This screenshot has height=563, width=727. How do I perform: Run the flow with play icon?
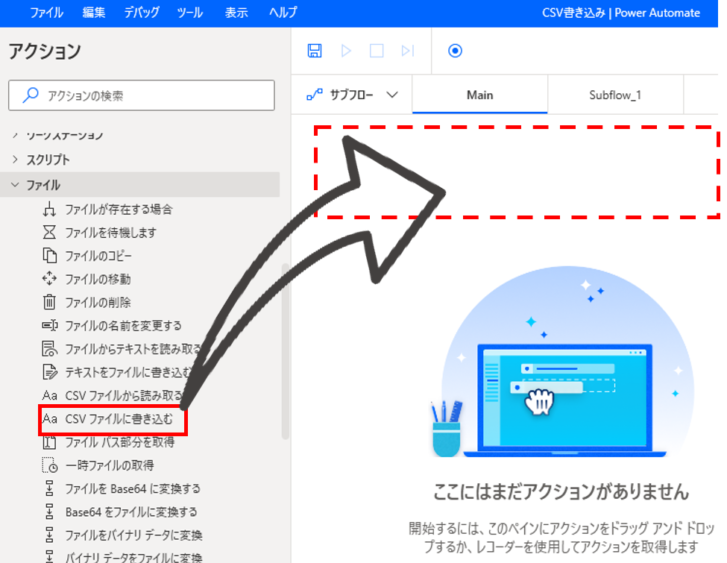click(x=346, y=51)
